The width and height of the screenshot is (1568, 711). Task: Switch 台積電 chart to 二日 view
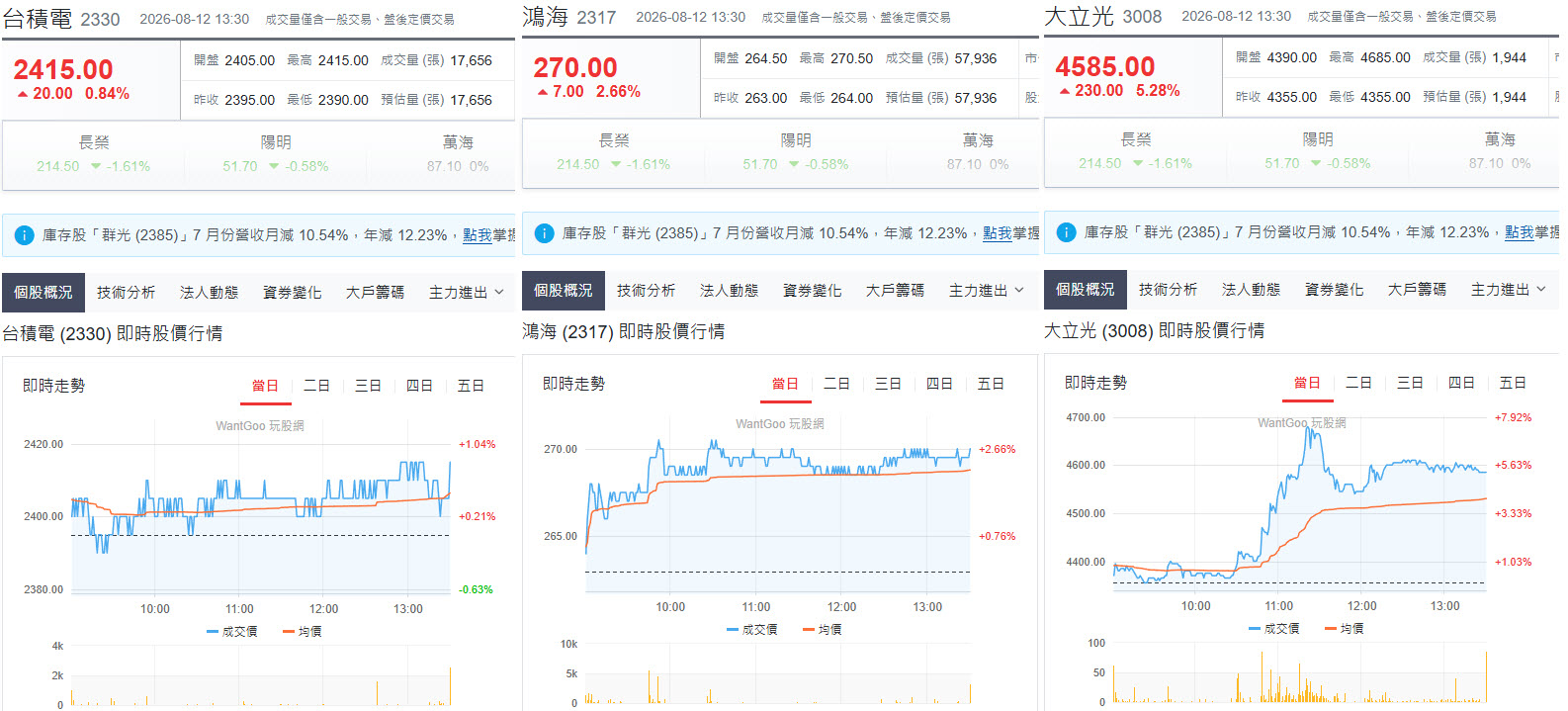(x=316, y=386)
